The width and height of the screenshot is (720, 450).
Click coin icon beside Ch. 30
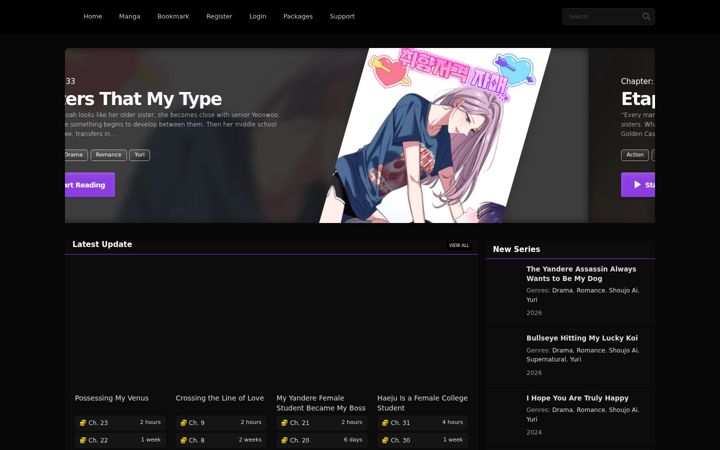(385, 440)
